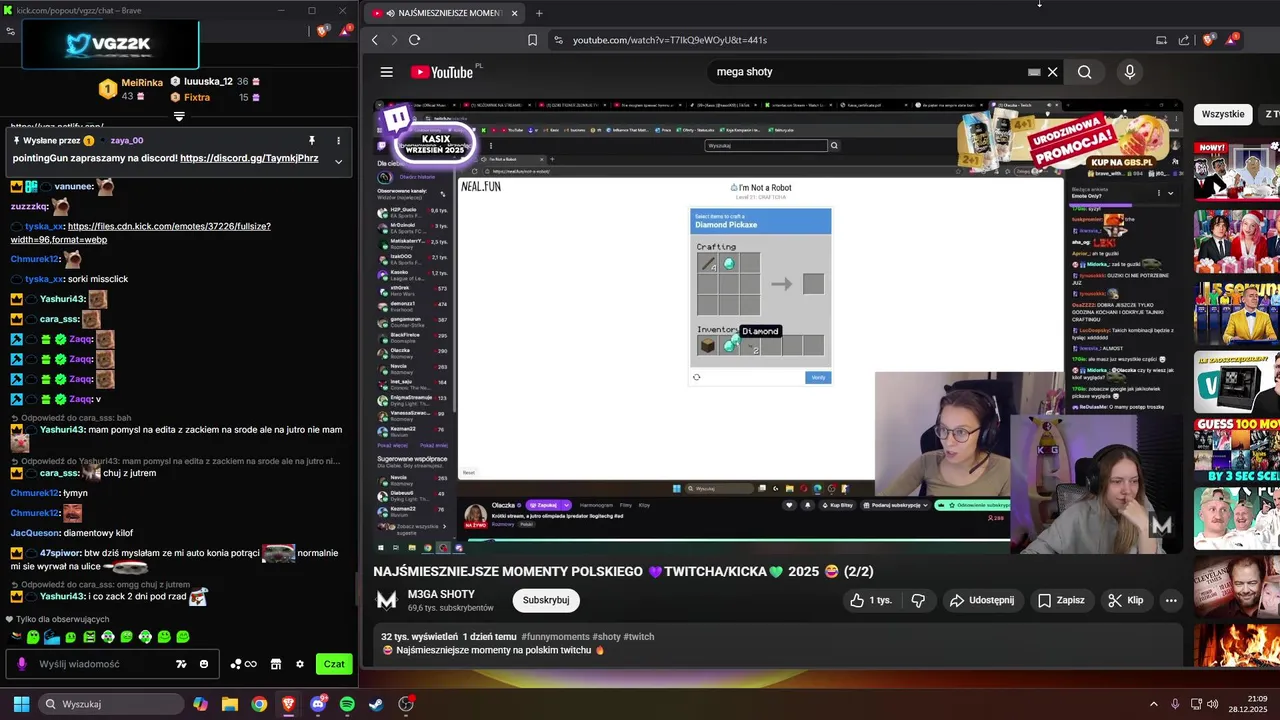Click luuuska_12 in gift leaderboard
Image resolution: width=1280 pixels, height=720 pixels.
(x=208, y=81)
